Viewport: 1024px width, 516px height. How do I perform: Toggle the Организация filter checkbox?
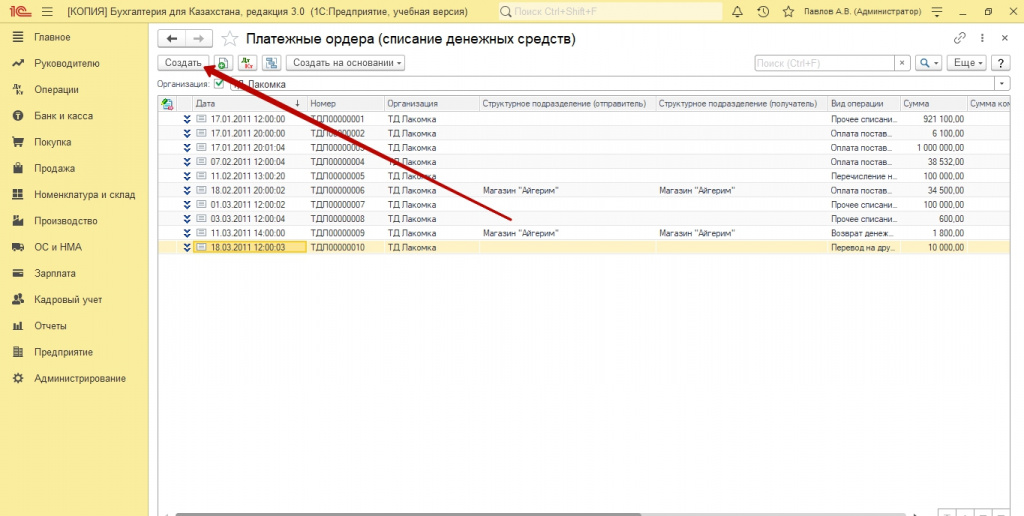click(x=219, y=84)
